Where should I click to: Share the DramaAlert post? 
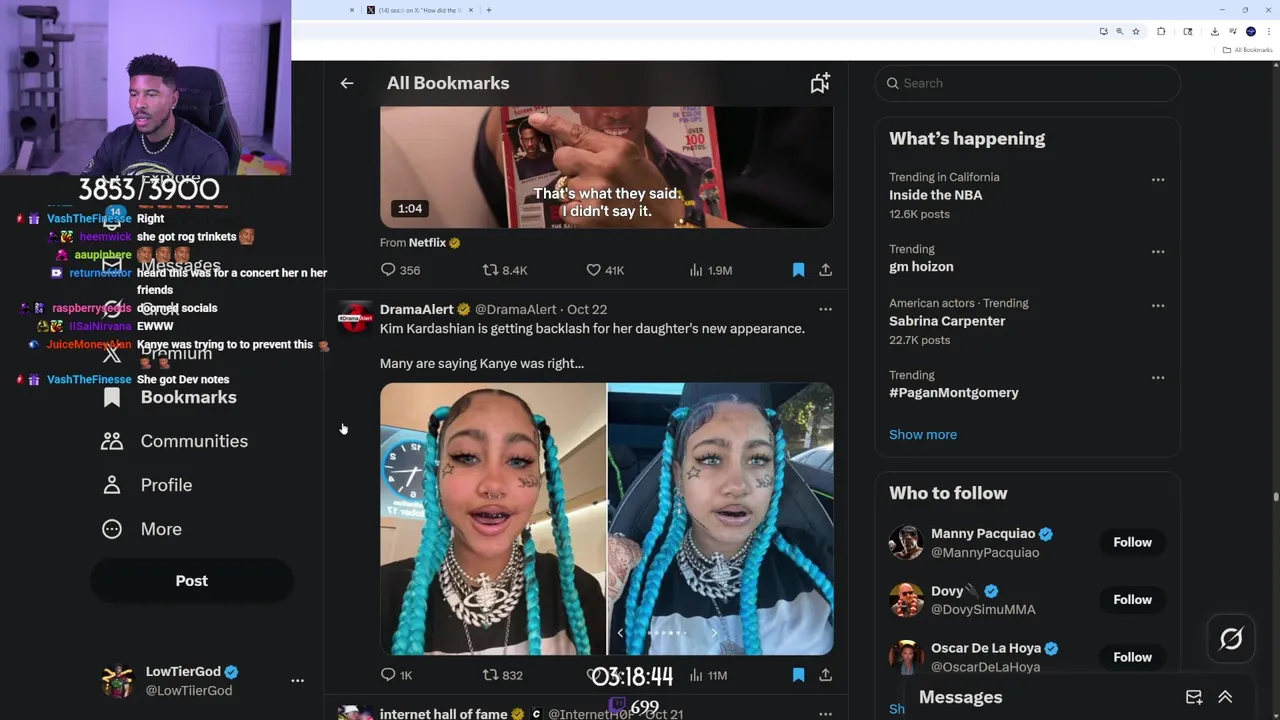825,675
